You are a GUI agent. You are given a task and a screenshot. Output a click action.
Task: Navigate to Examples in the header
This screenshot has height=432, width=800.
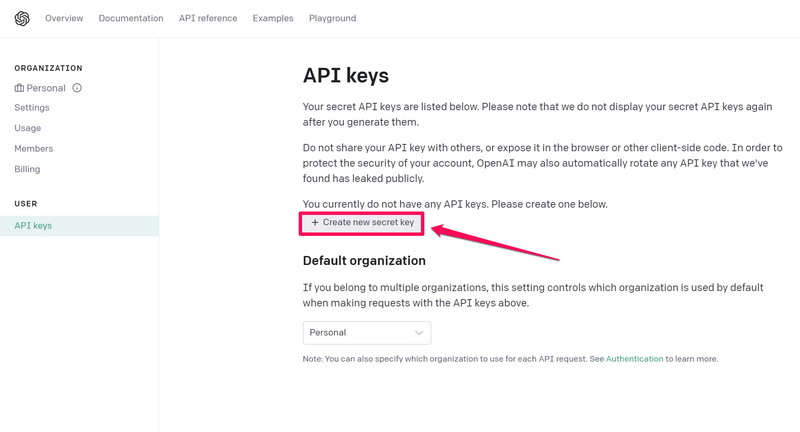click(x=273, y=18)
